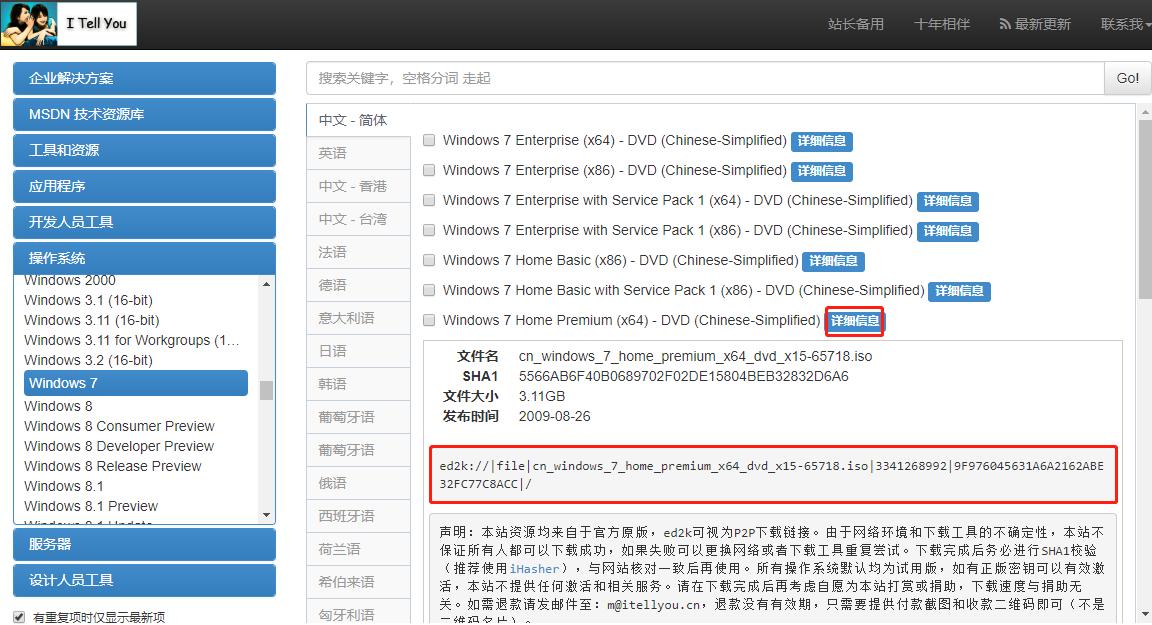The image size is (1152, 625).
Task: Open 详细信息 for Windows 7 Enterprise SP1 (x86)
Action: click(947, 231)
